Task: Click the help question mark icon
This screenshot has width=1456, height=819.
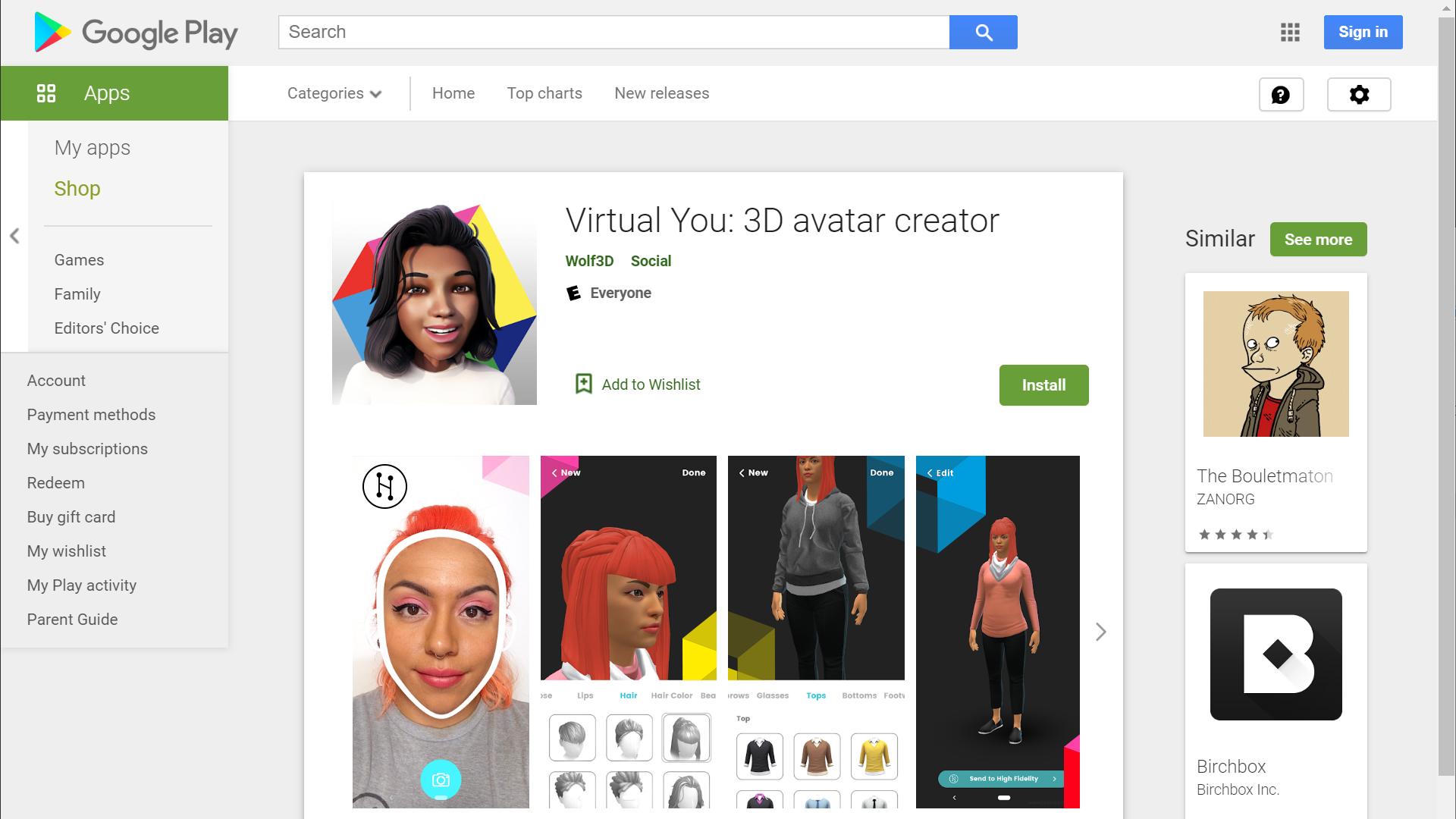Action: [1281, 94]
